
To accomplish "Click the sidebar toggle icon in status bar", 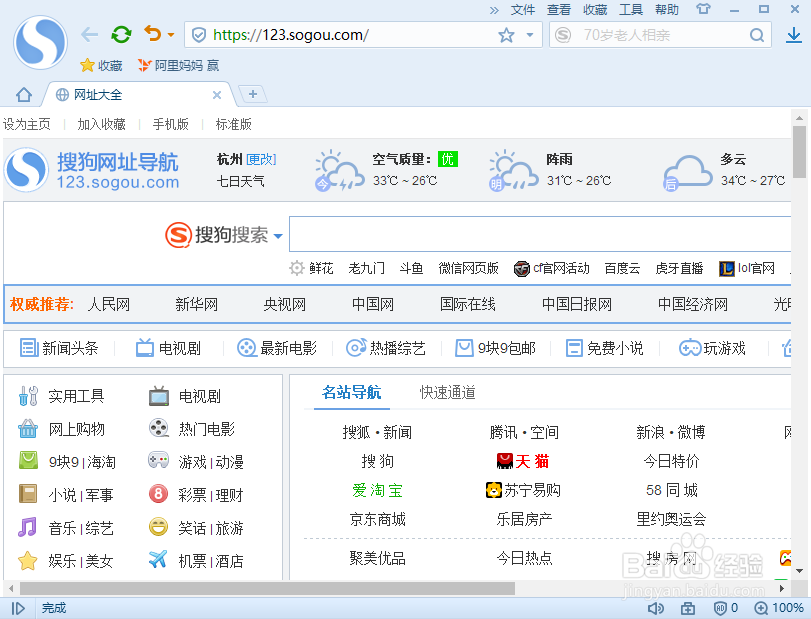I will click(x=18, y=608).
